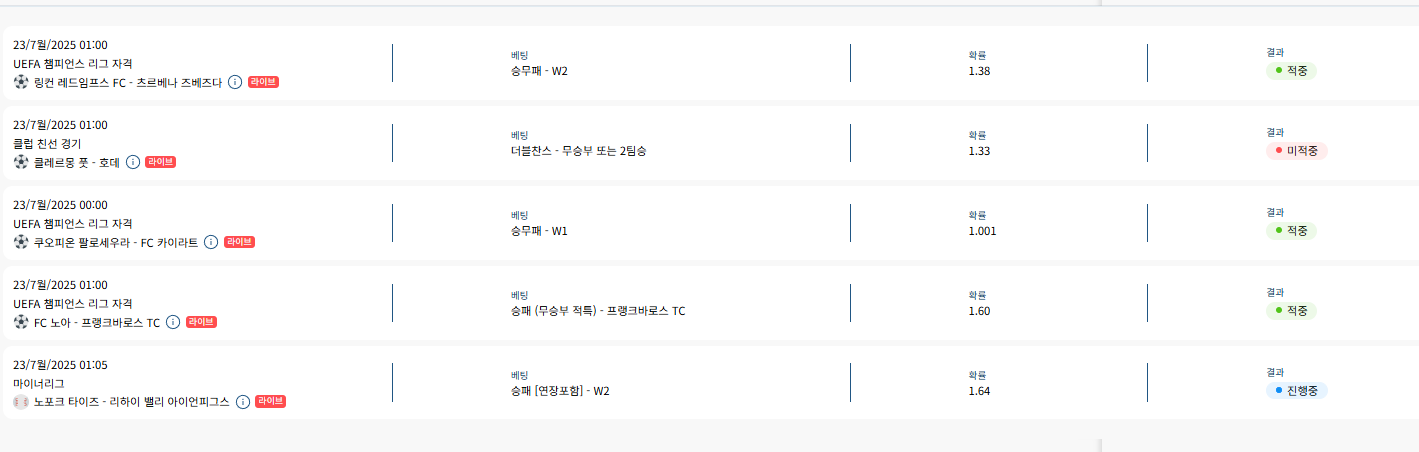
Task: Click soccer ball icon beside FC 노아
Action: [x=21, y=322]
